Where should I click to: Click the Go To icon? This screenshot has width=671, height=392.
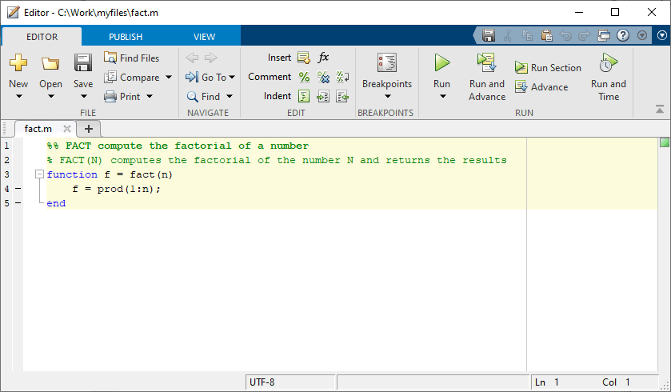192,77
